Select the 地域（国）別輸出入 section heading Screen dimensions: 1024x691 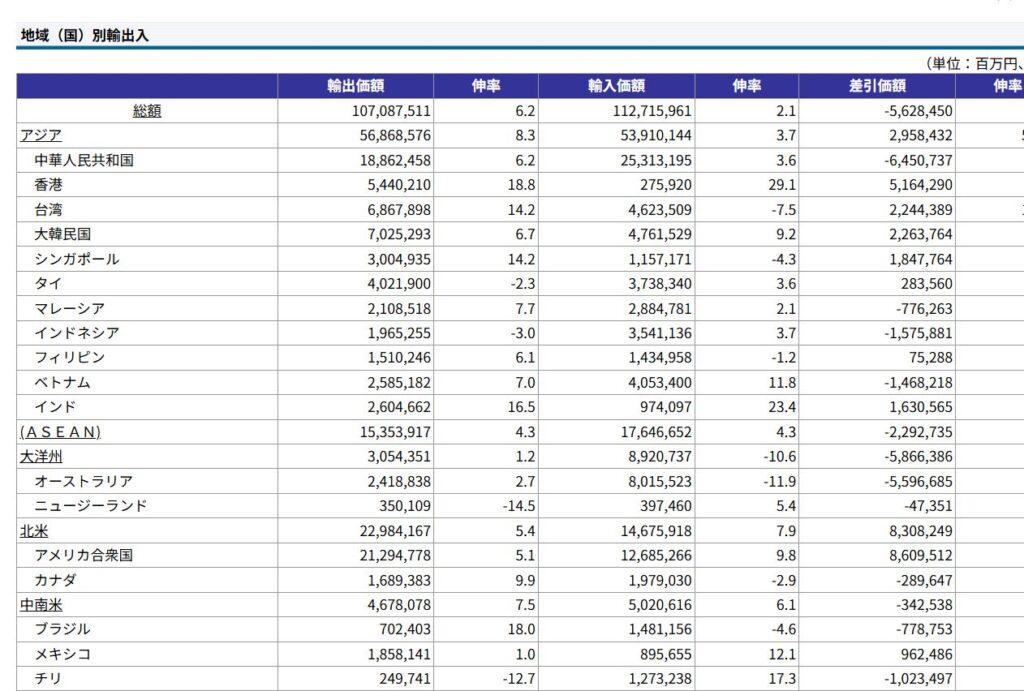point(85,36)
